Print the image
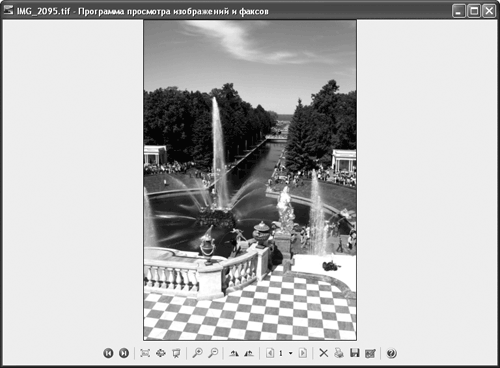Viewport: 500px width, 368px height. point(339,353)
